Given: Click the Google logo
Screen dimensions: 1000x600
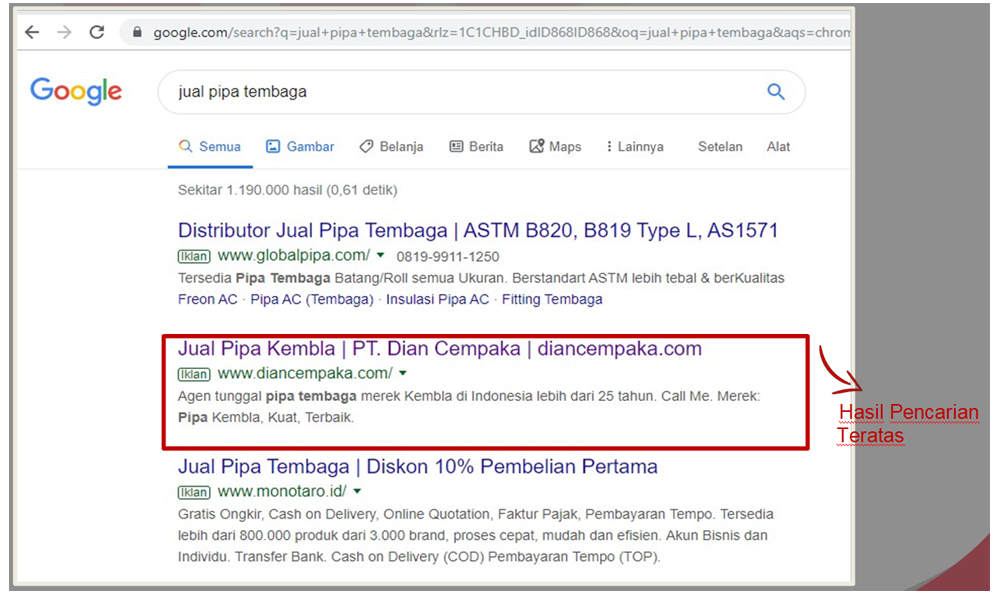Looking at the screenshot, I should [76, 92].
